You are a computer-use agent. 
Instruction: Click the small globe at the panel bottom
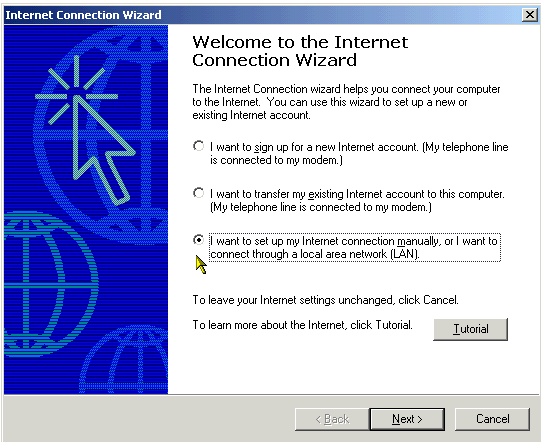tap(125, 359)
